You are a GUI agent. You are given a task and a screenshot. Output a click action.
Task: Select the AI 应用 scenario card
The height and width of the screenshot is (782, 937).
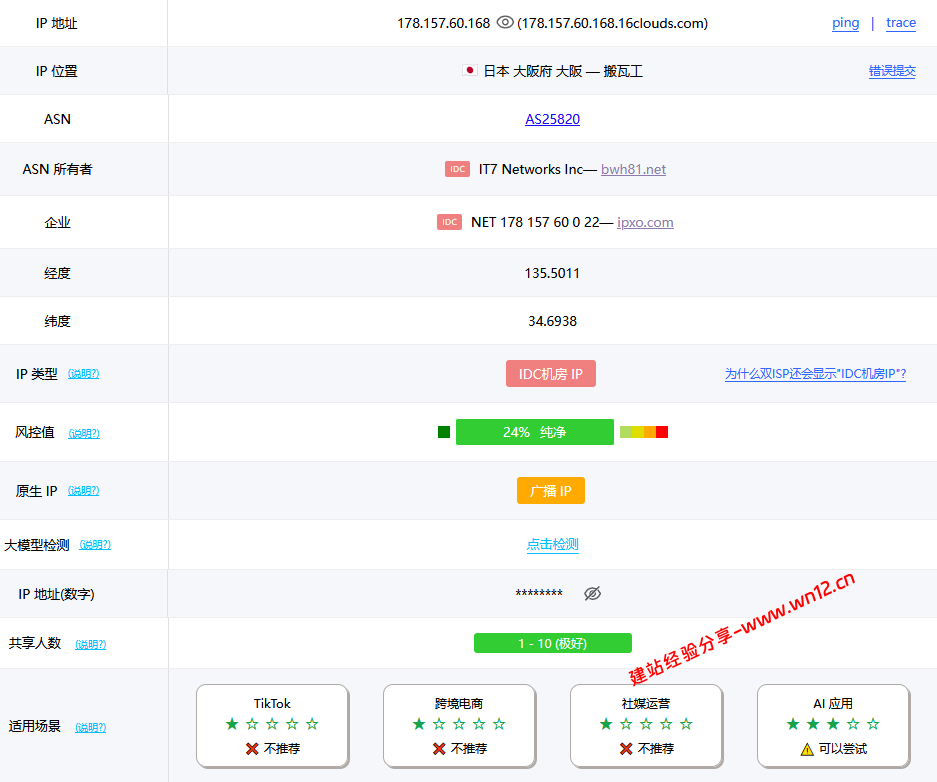coord(834,726)
